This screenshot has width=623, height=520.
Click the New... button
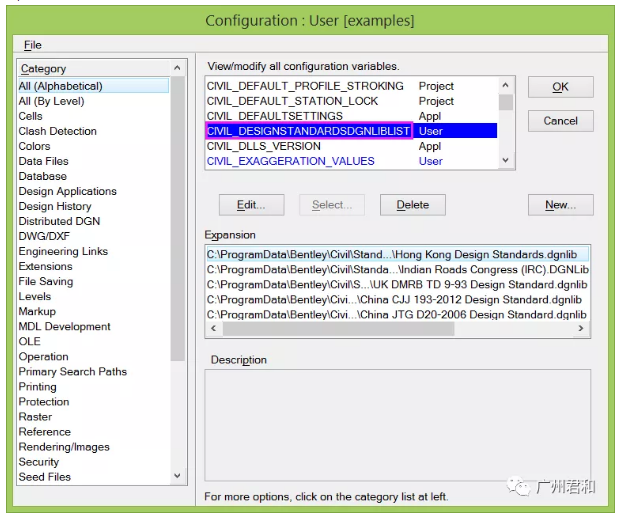click(560, 205)
